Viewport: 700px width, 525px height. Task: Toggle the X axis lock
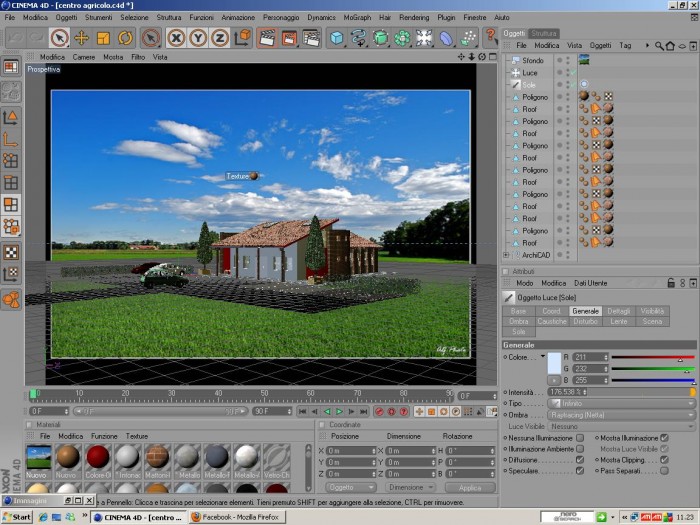176,38
